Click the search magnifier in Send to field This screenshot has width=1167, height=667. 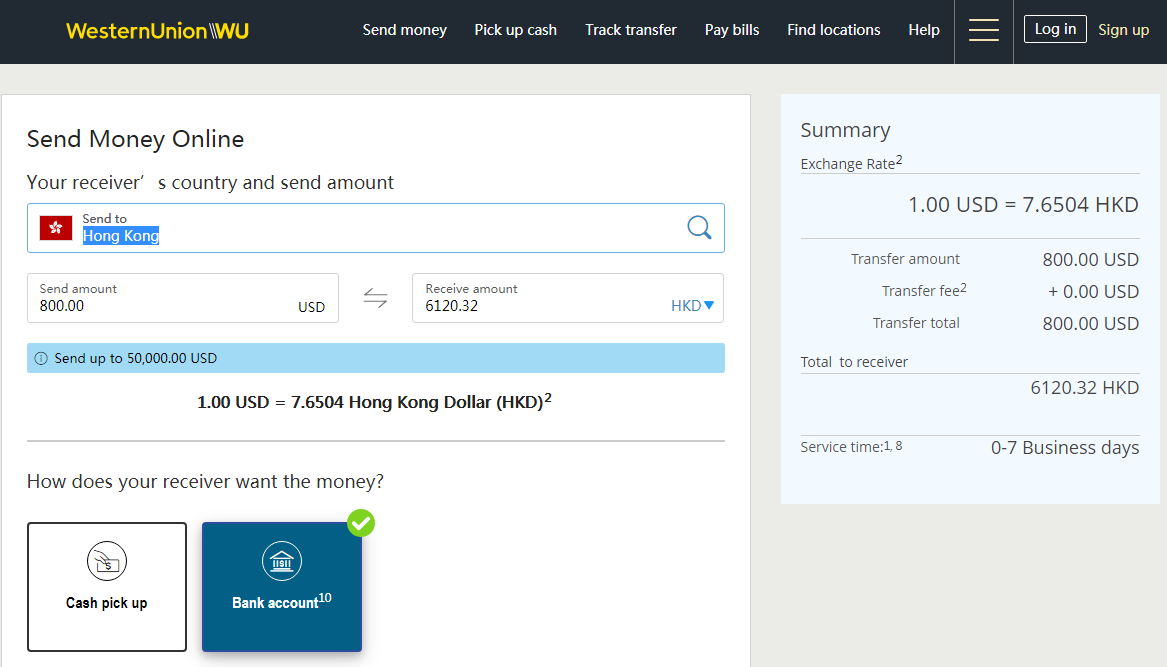[x=699, y=228]
